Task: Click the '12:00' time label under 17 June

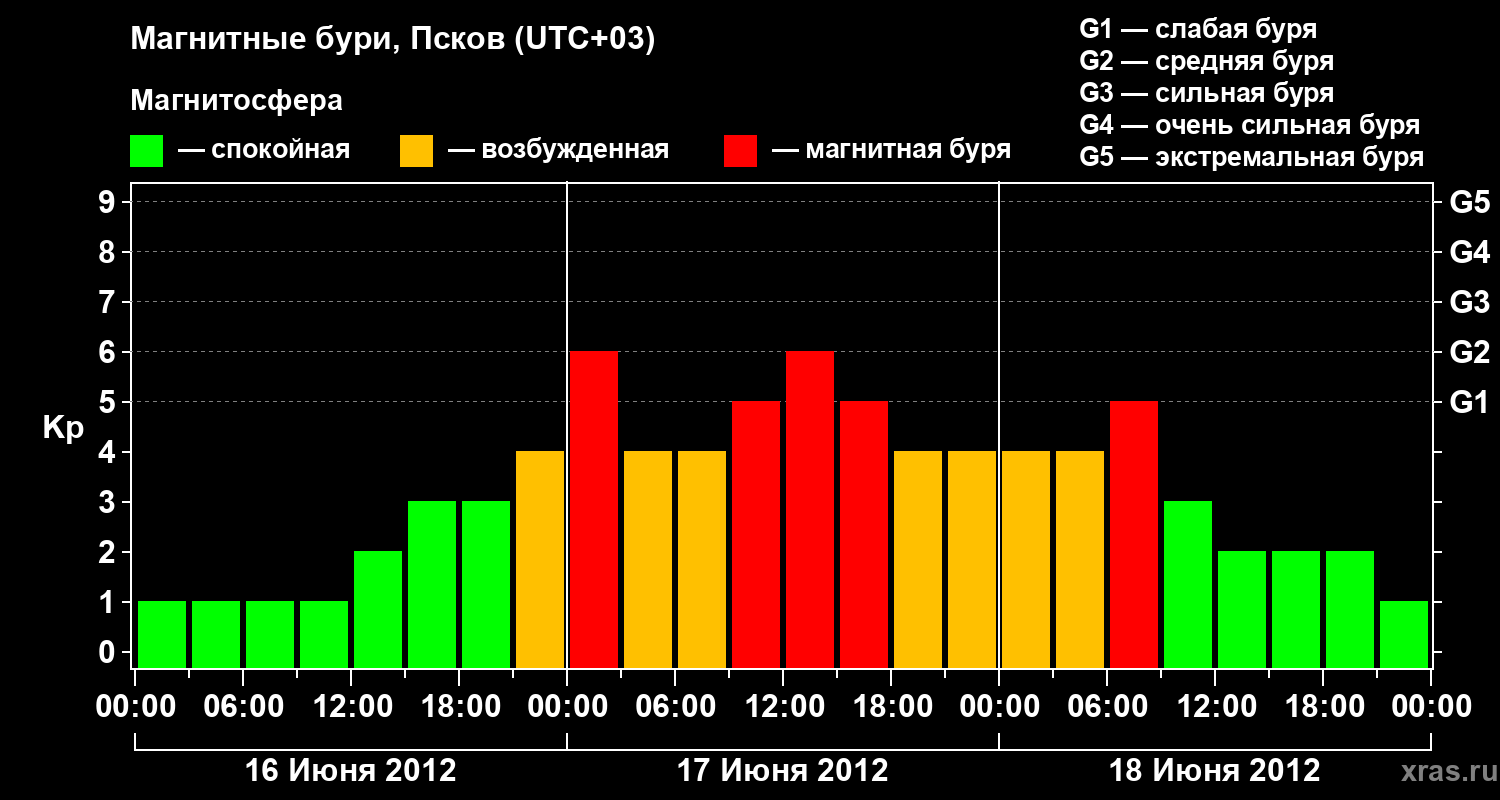Action: [x=783, y=707]
